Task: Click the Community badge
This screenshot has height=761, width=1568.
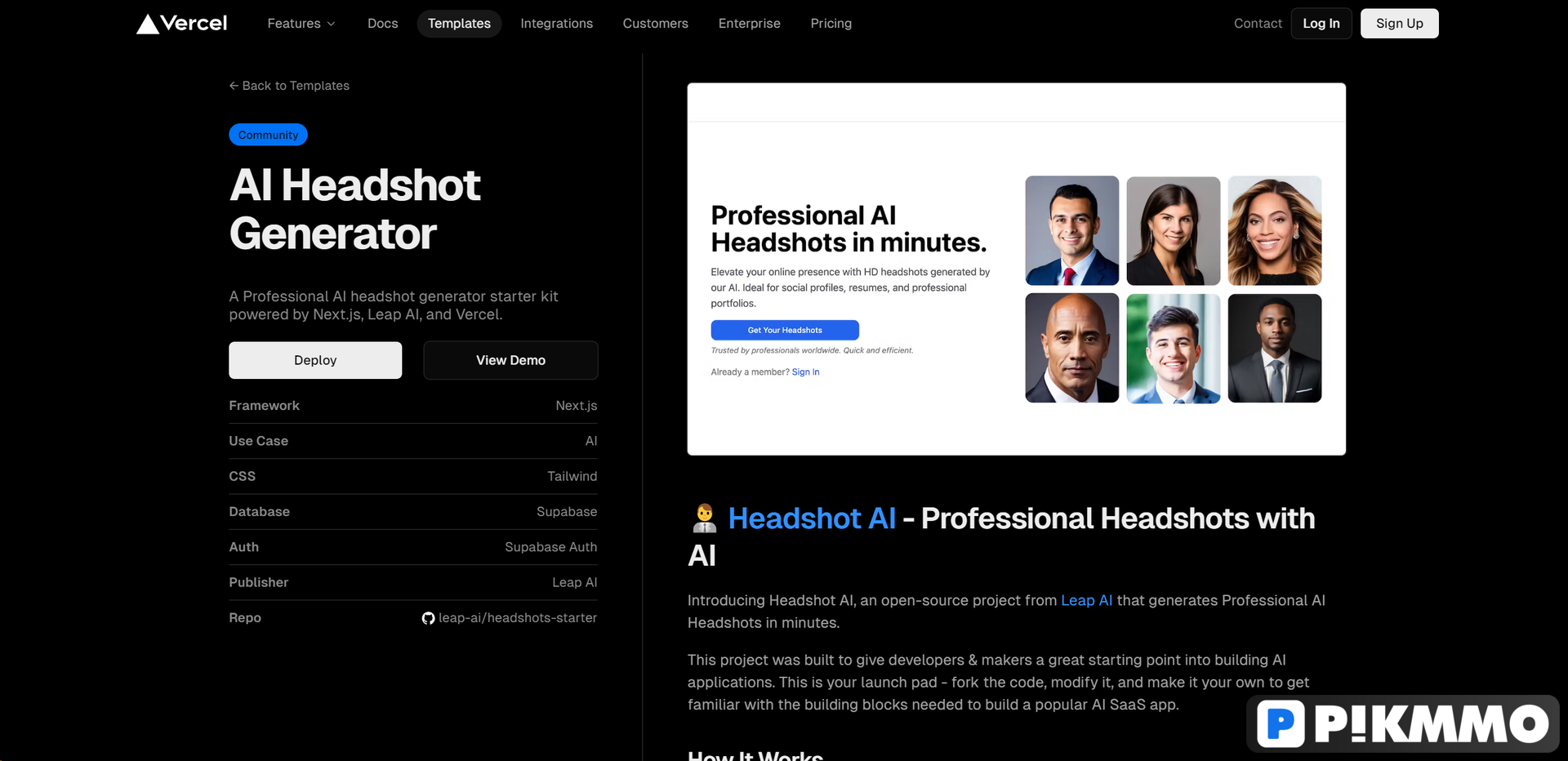Action: tap(268, 135)
